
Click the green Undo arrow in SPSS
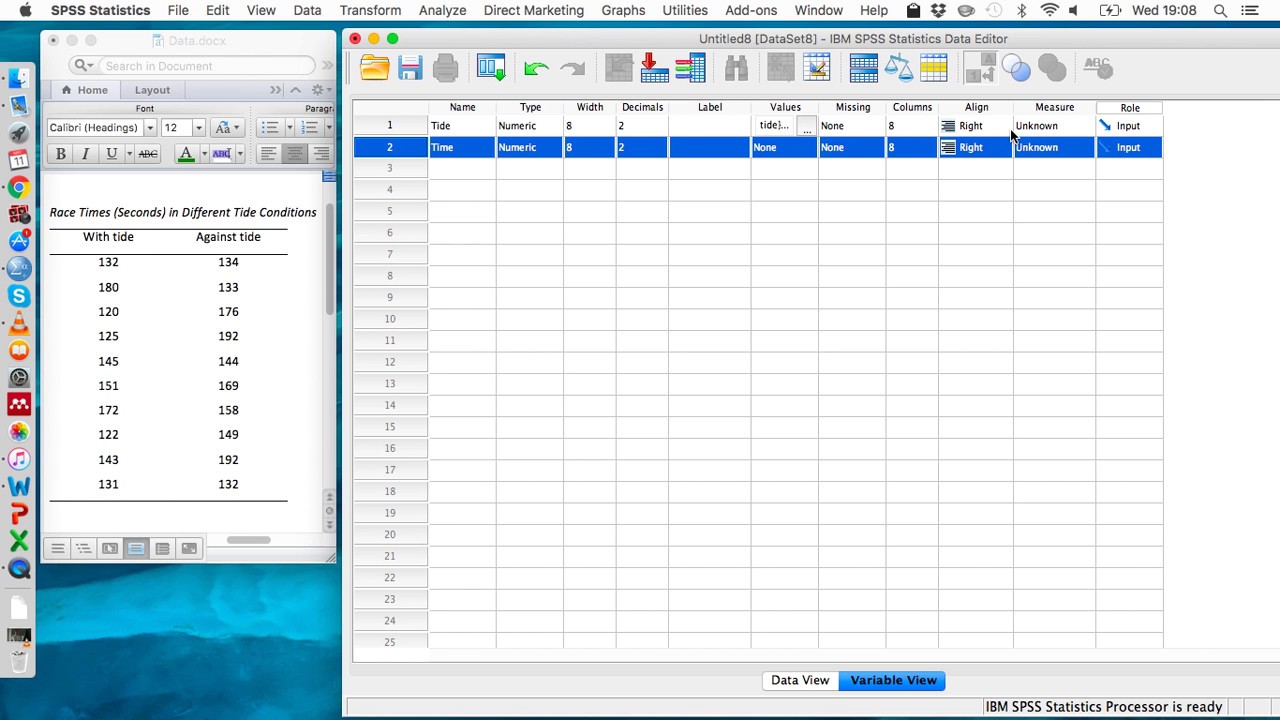[x=536, y=68]
